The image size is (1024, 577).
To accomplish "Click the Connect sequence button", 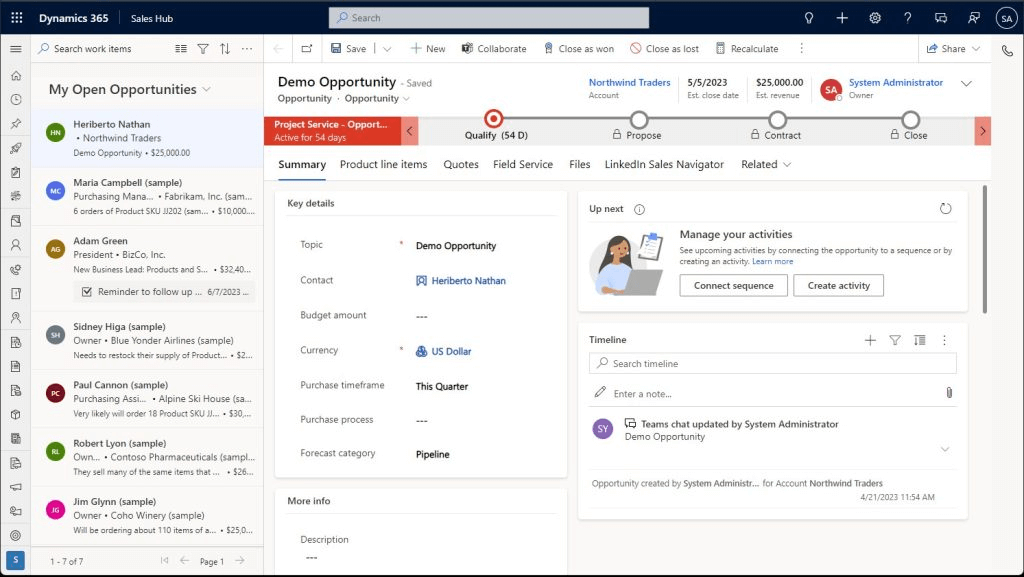I will pyautogui.click(x=733, y=285).
